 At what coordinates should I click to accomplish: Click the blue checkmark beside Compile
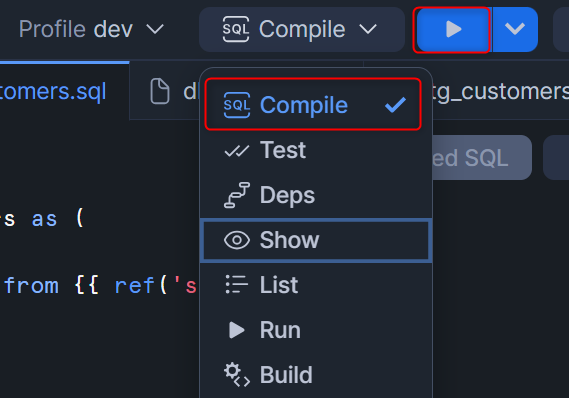[395, 105]
